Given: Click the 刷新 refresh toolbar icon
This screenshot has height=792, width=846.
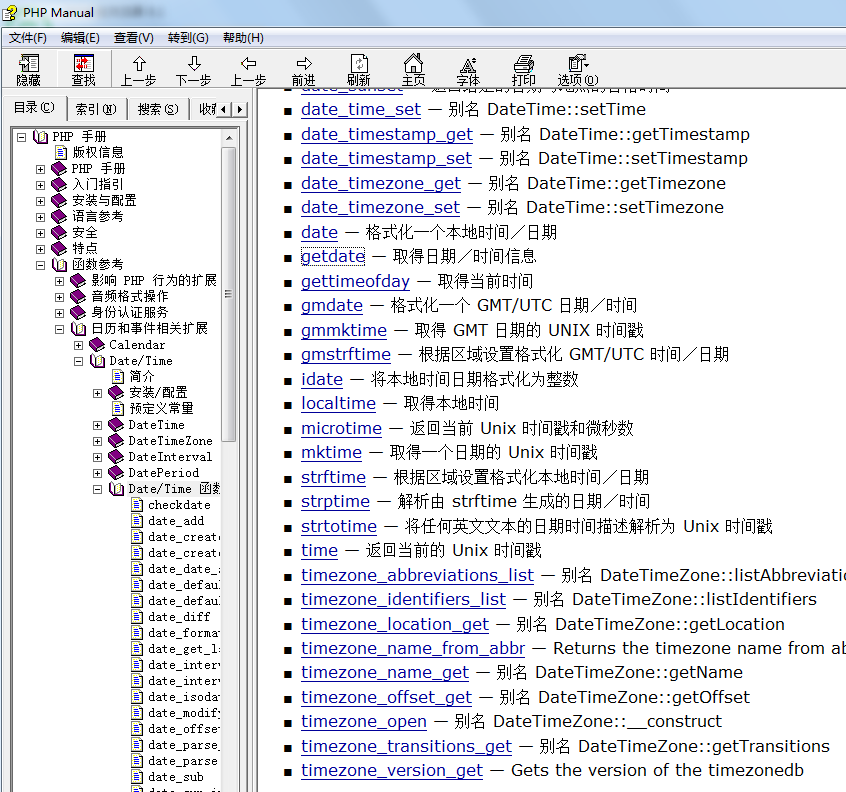Looking at the screenshot, I should 359,69.
